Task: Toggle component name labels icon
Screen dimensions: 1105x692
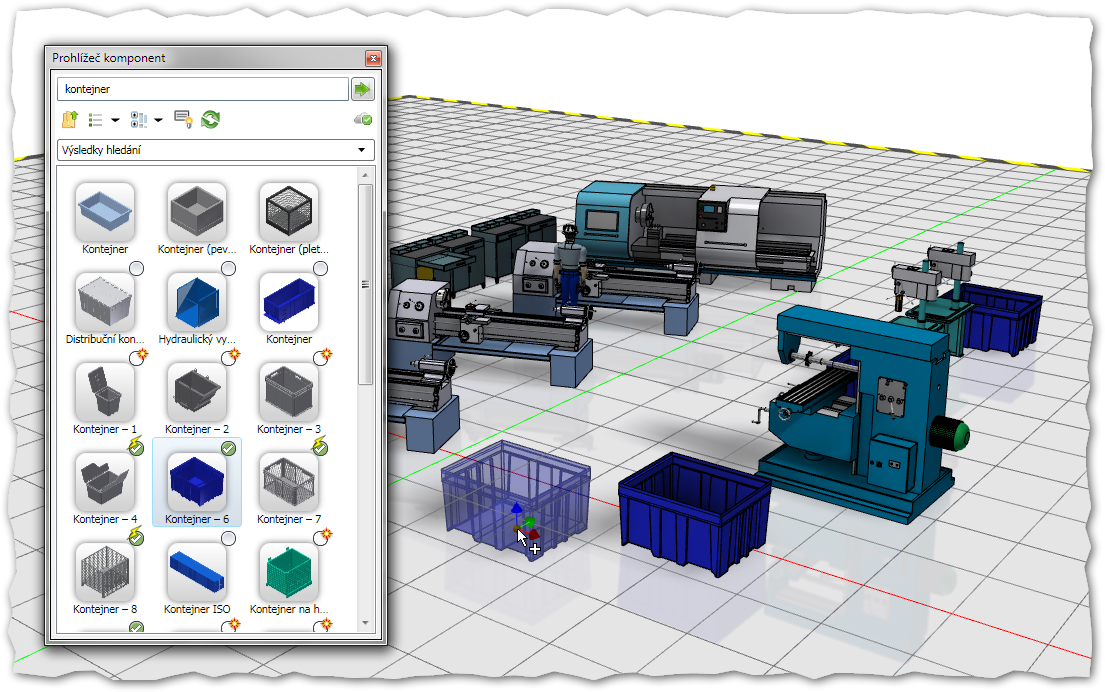Action: point(182,119)
